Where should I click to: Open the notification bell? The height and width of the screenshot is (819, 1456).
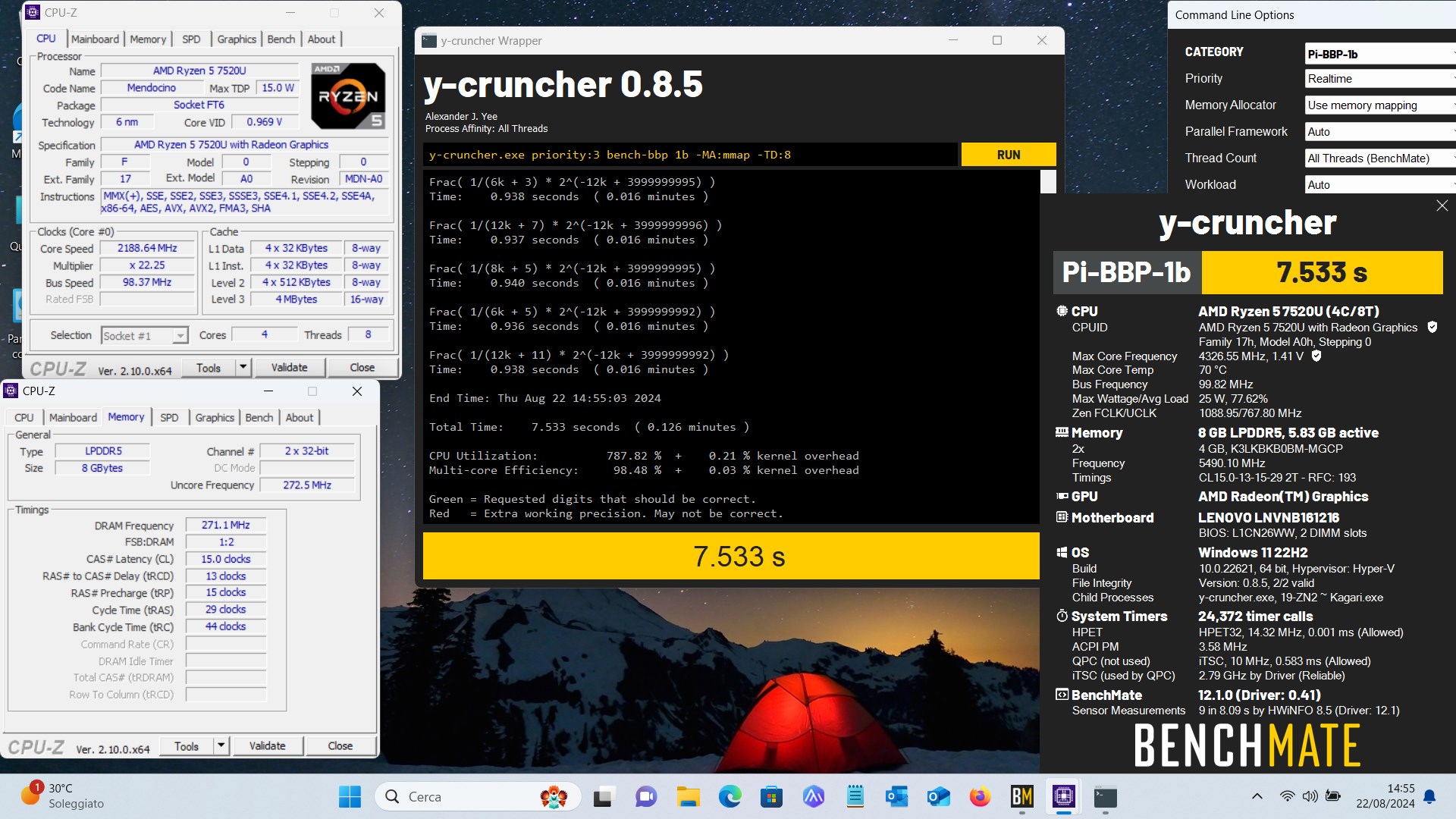1429,796
